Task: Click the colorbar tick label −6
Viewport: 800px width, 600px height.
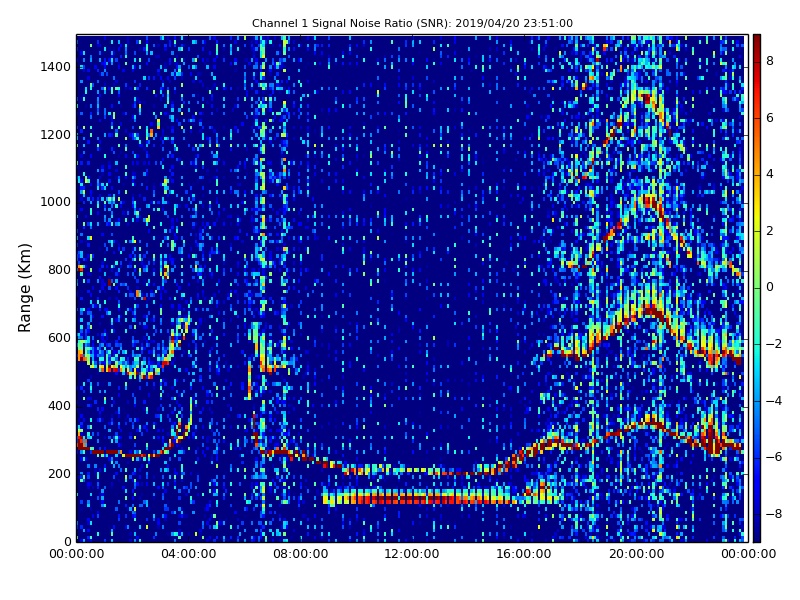Action: click(774, 457)
